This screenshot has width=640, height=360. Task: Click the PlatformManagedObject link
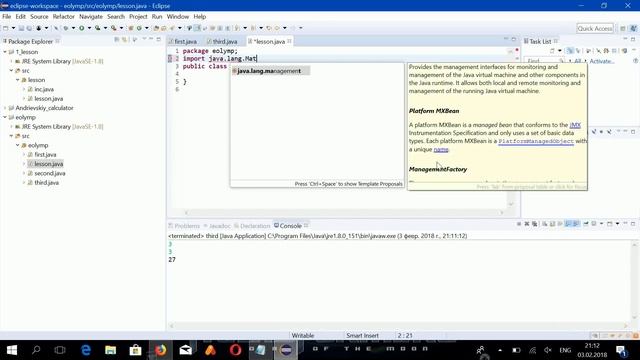pyautogui.click(x=536, y=141)
